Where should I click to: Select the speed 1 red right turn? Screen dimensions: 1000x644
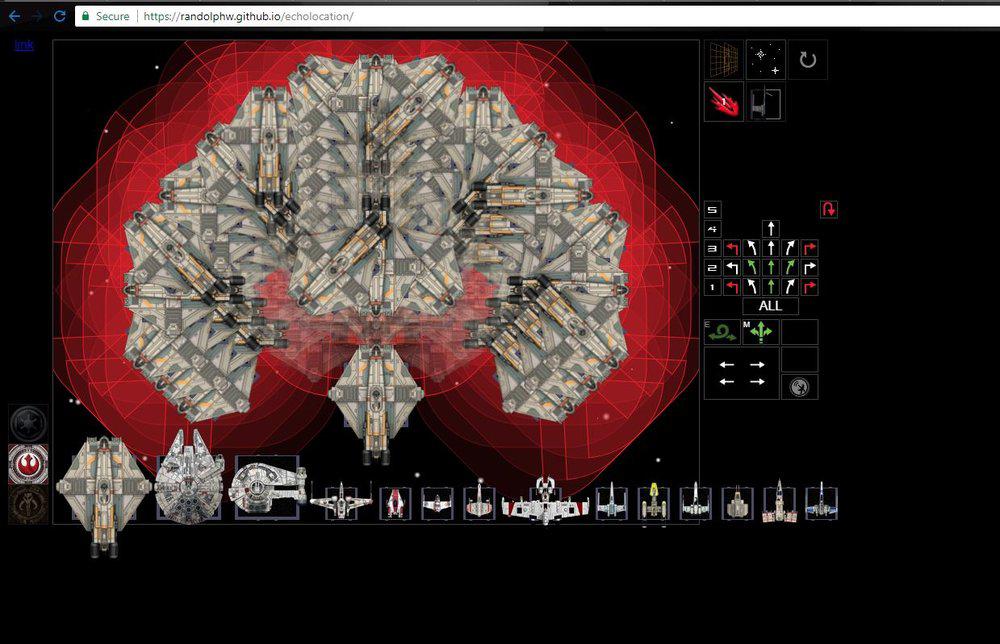809,287
